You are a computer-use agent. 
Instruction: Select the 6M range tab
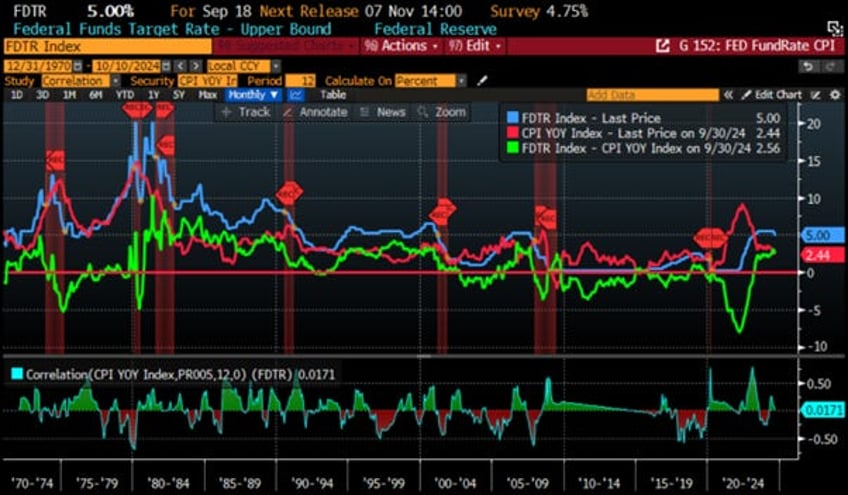96,95
